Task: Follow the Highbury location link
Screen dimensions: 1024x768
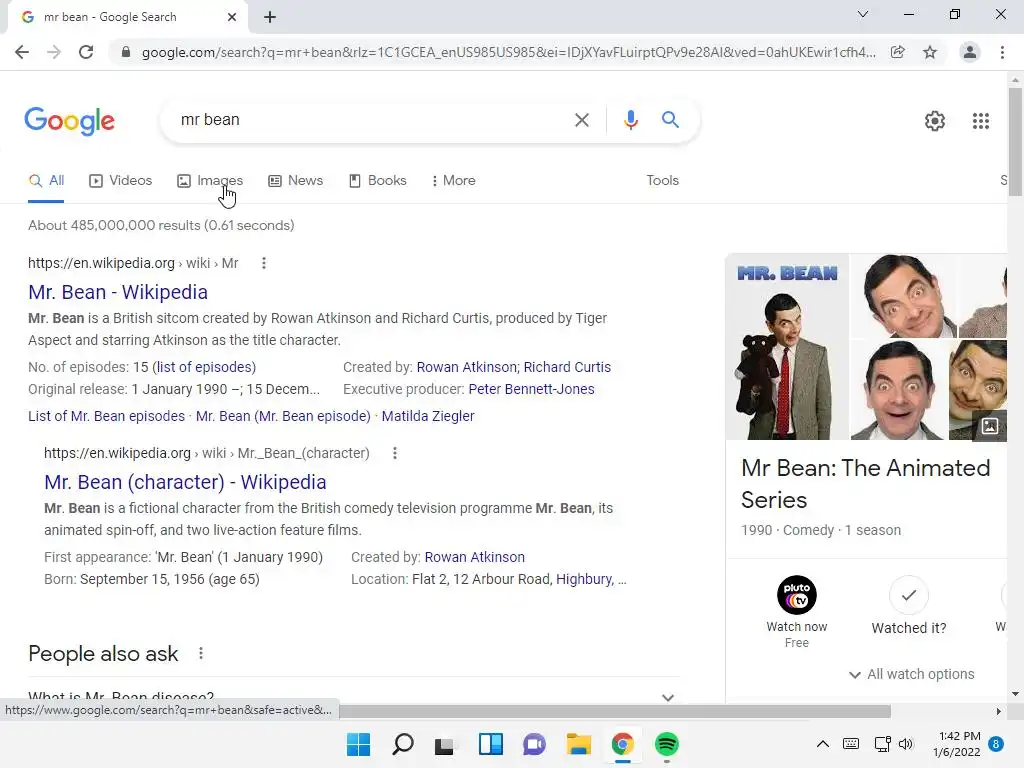Action: coord(584,579)
